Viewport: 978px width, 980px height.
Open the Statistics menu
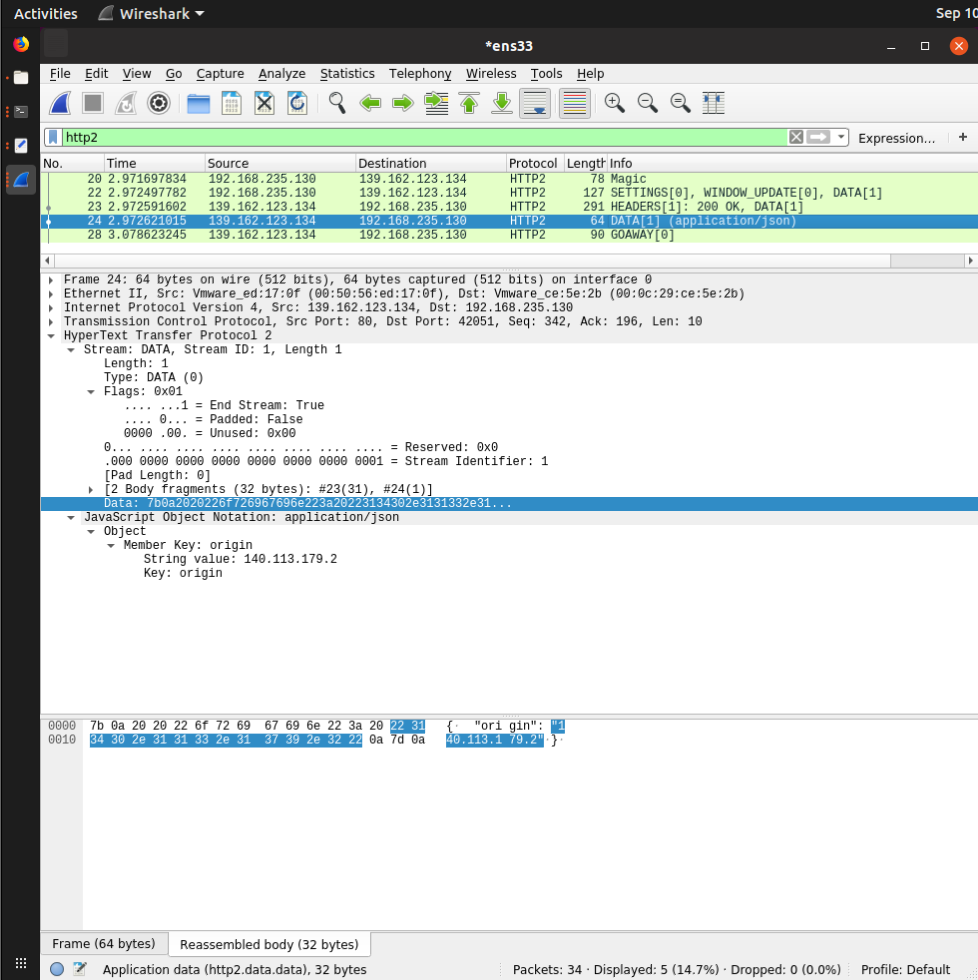tap(347, 74)
